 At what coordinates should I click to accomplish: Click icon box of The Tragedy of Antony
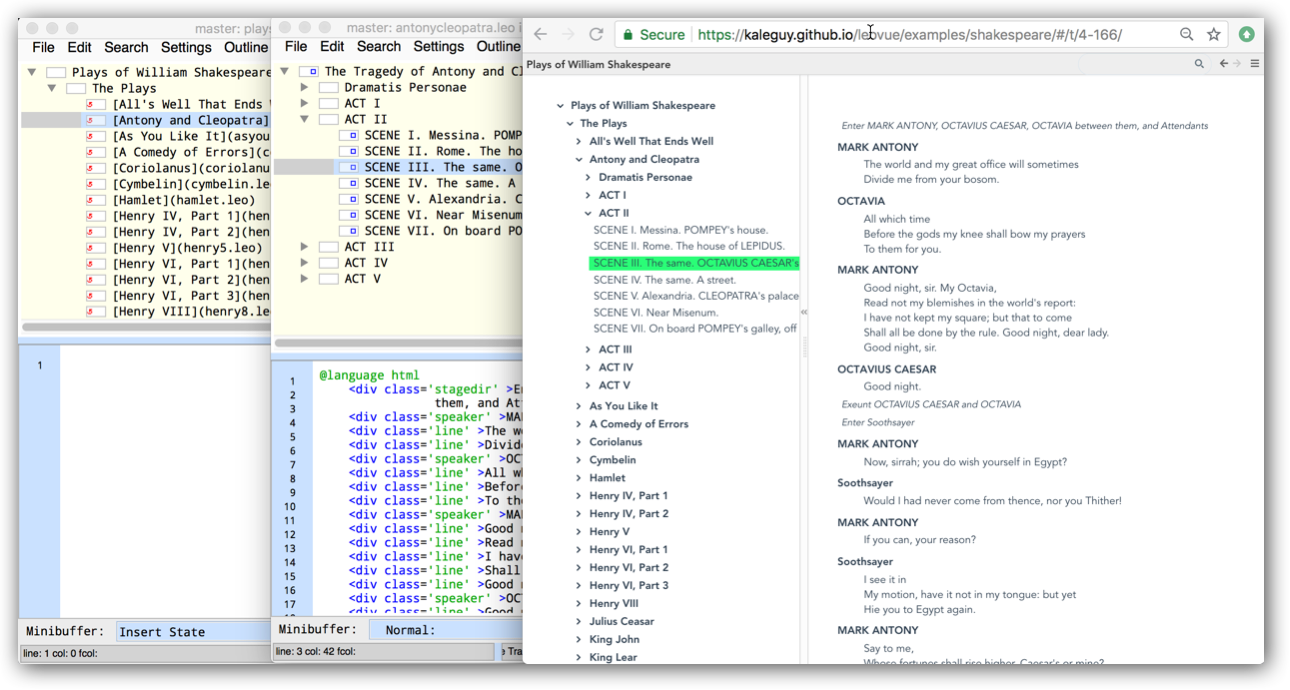coord(309,72)
